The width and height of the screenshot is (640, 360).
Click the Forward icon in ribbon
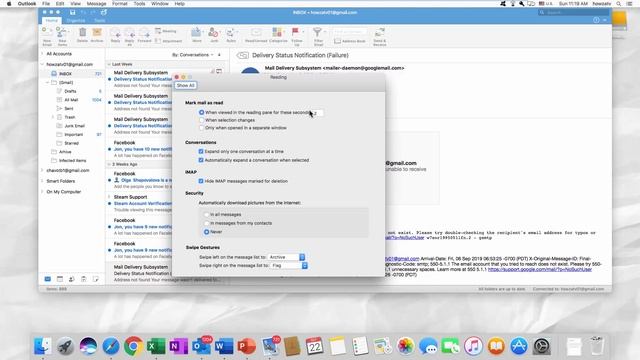[144, 33]
